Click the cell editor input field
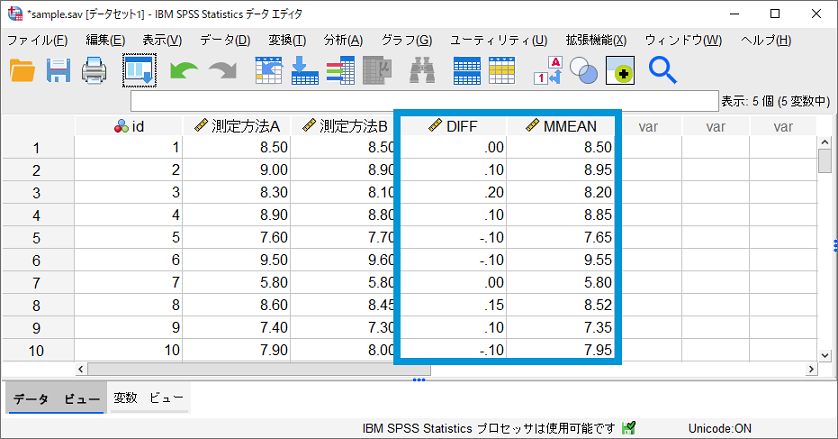This screenshot has height=439, width=838. point(424,101)
